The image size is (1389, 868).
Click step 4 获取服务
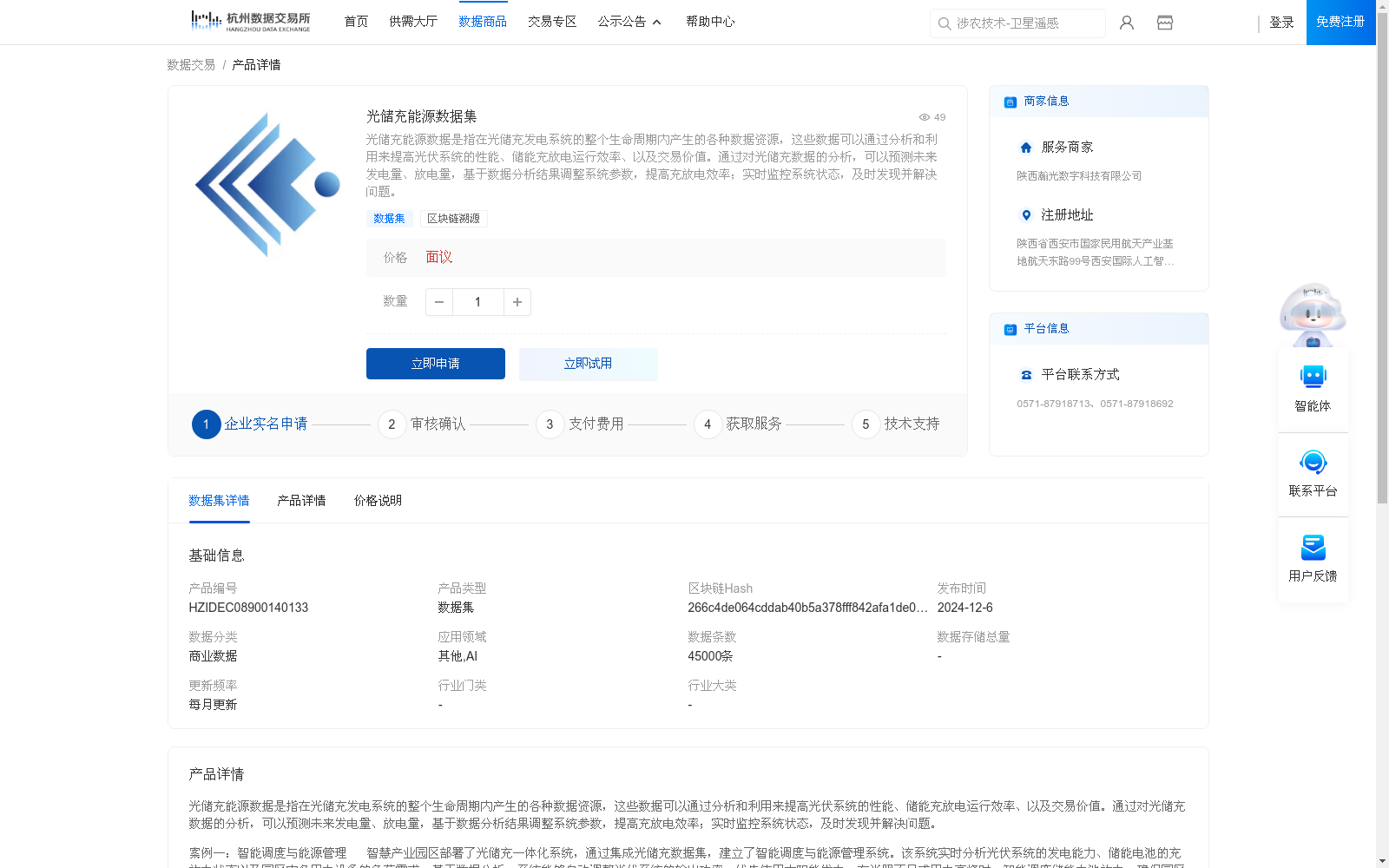tap(738, 424)
